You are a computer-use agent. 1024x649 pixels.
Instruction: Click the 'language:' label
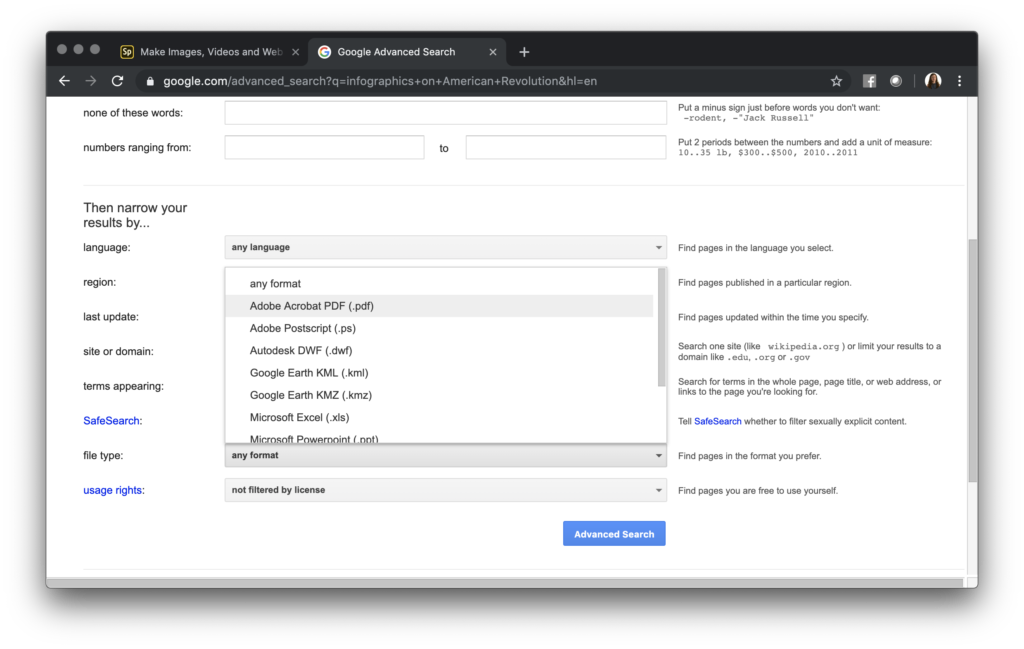click(106, 247)
